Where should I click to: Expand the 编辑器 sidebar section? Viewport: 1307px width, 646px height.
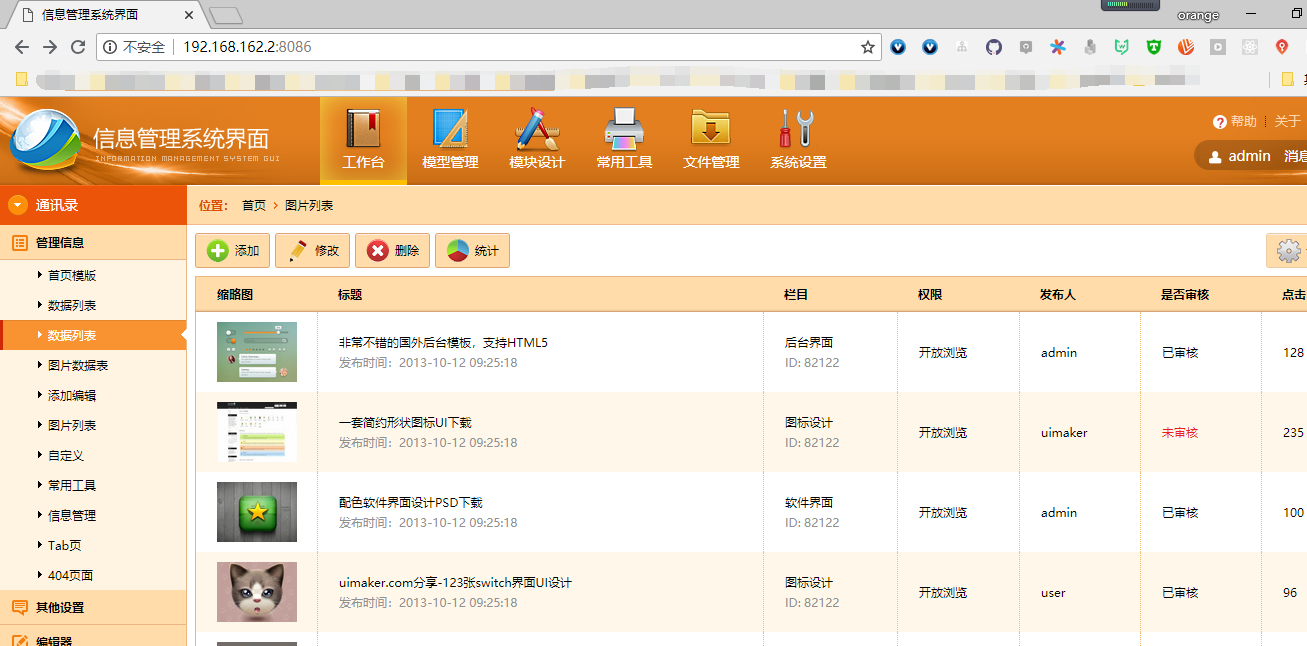[93, 637]
